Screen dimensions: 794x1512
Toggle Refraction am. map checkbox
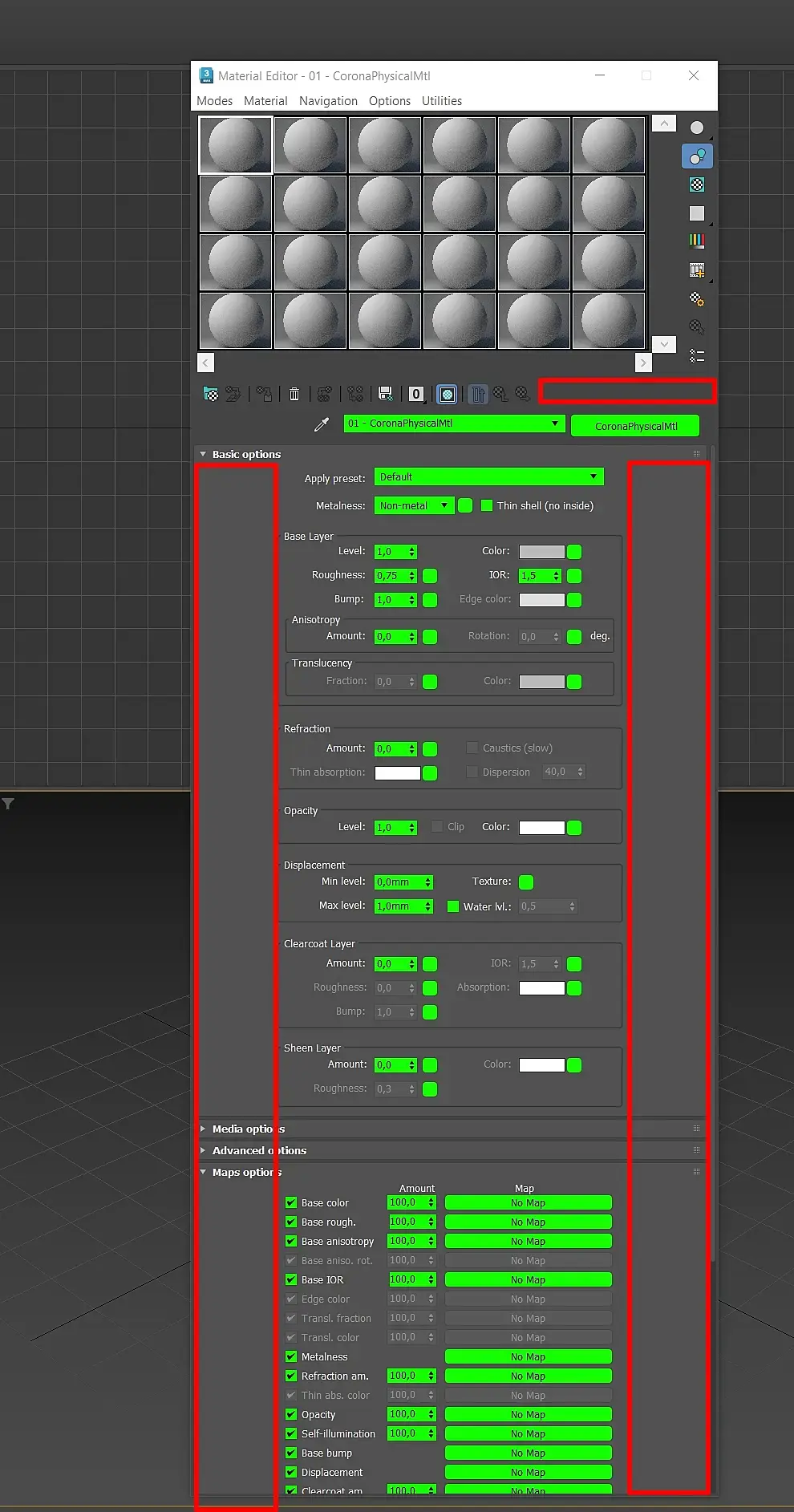coord(291,1376)
